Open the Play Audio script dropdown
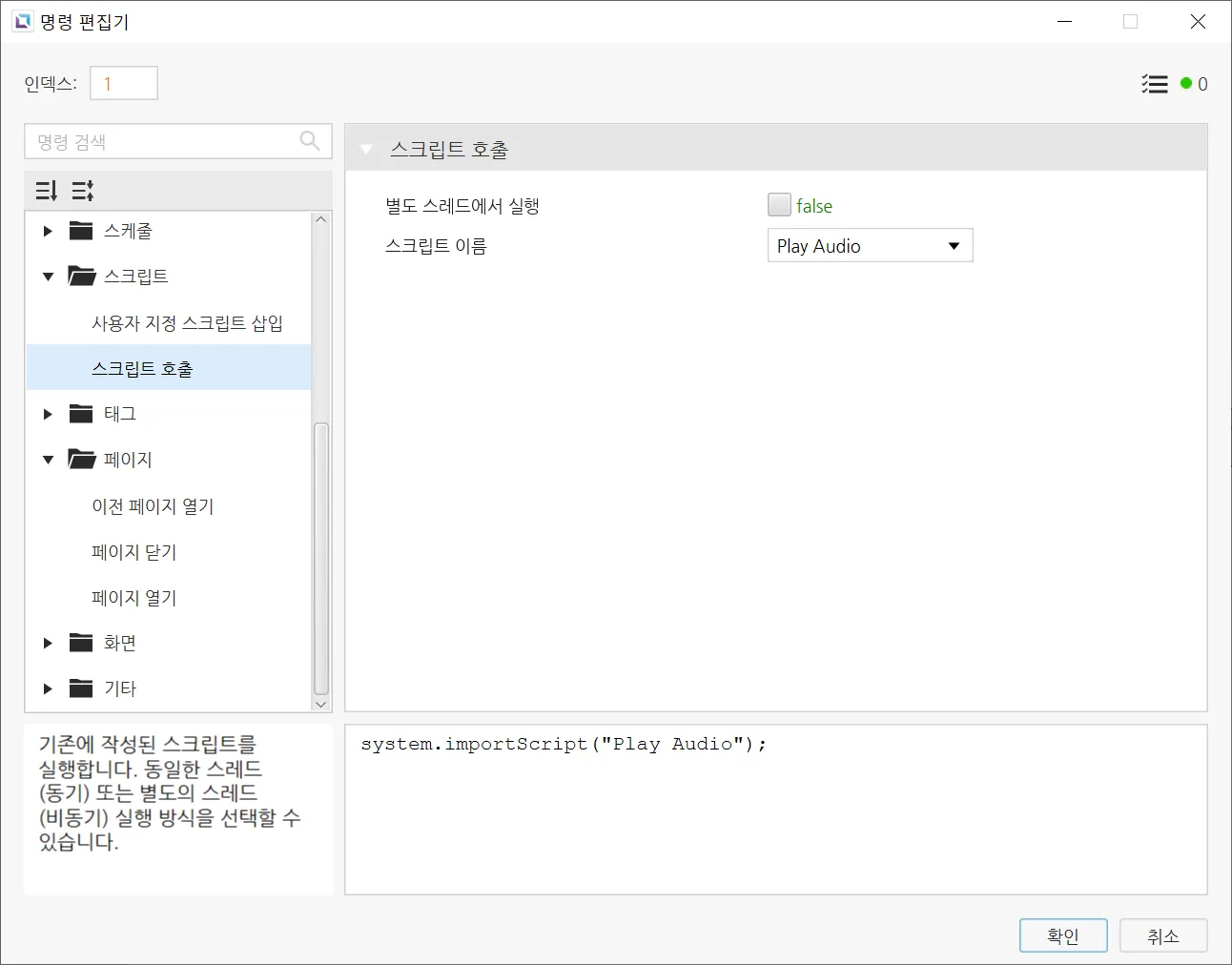1232x965 pixels. click(870, 246)
